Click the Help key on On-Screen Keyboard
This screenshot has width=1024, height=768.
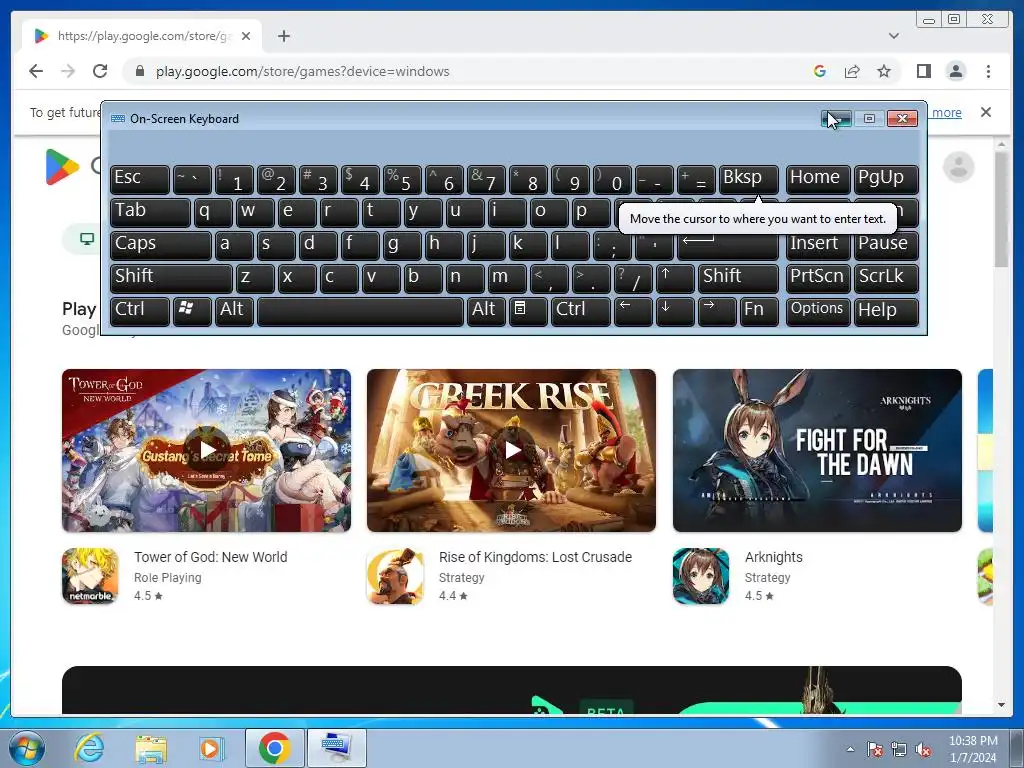tap(886, 311)
